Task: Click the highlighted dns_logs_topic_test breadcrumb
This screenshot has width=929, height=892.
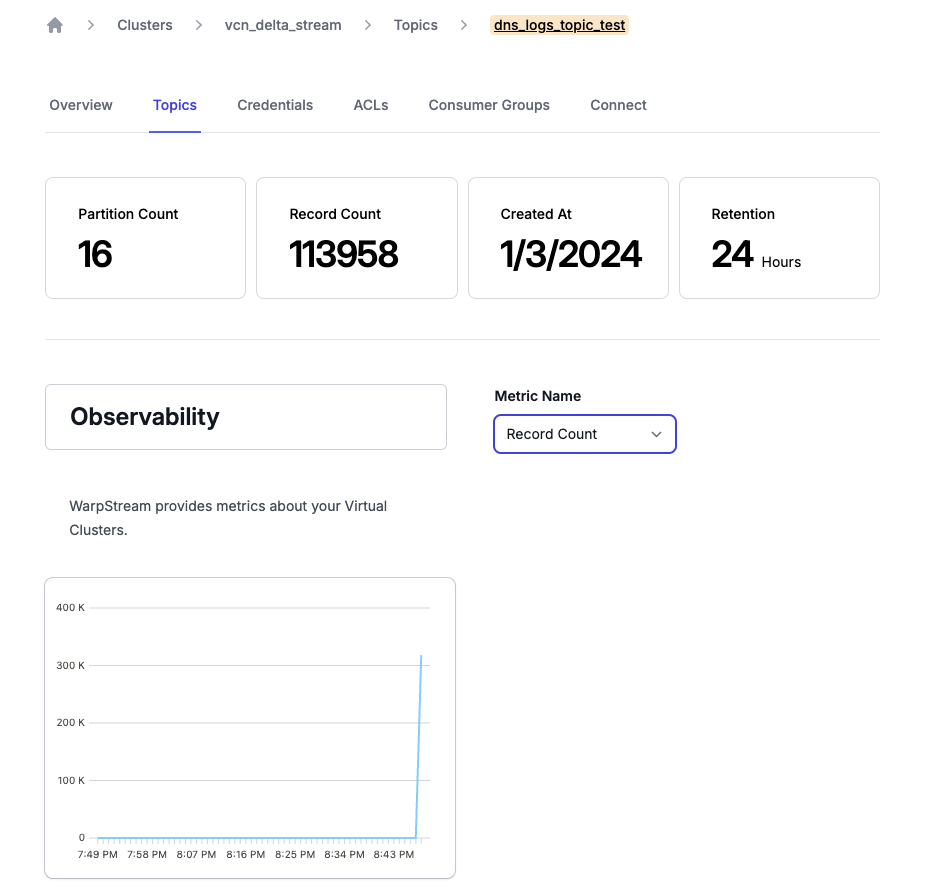Action: tap(559, 25)
